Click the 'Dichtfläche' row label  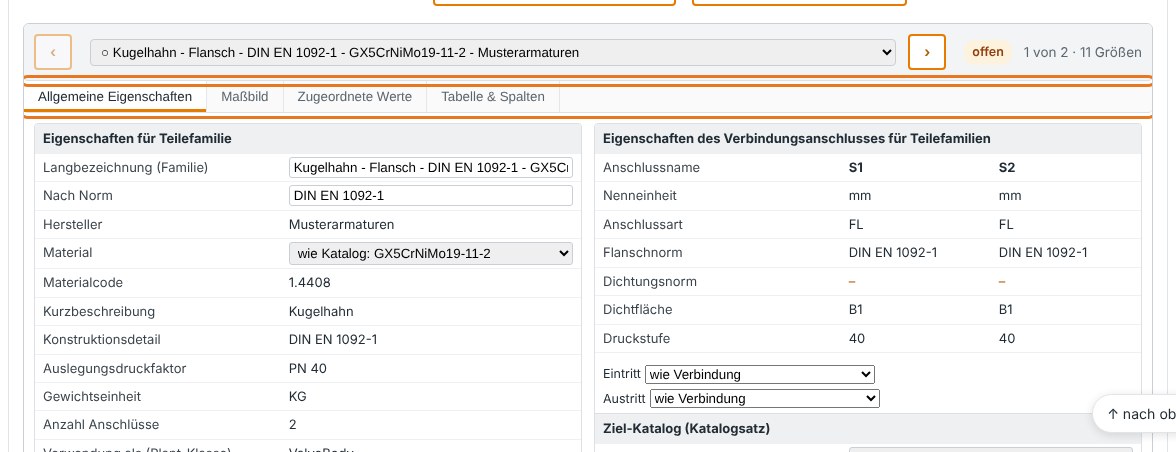(638, 310)
